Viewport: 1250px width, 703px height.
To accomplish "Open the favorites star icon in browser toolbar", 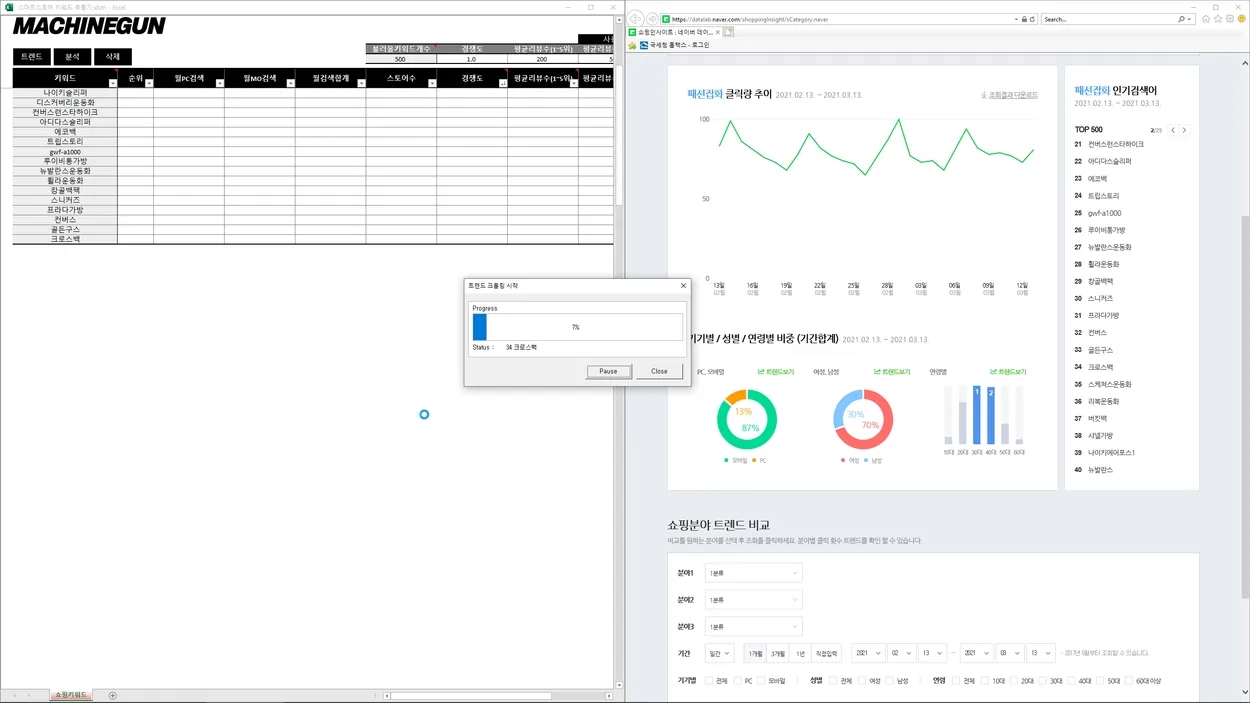I will [x=1218, y=19].
